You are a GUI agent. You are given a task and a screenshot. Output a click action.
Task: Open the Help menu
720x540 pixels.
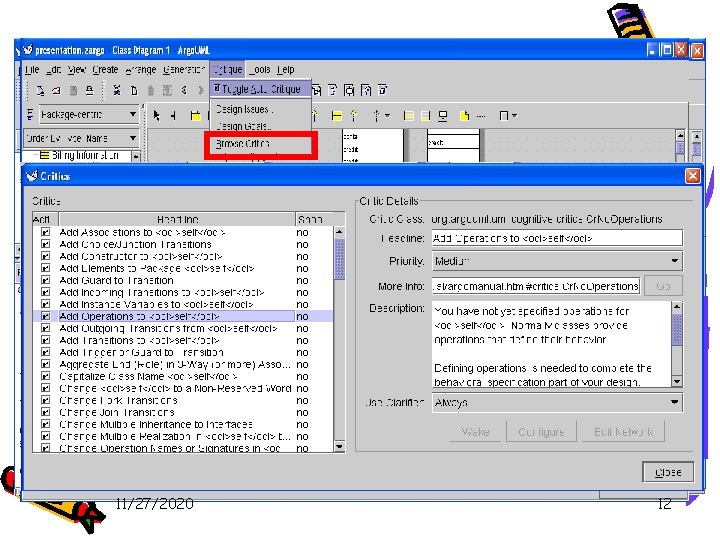(286, 70)
